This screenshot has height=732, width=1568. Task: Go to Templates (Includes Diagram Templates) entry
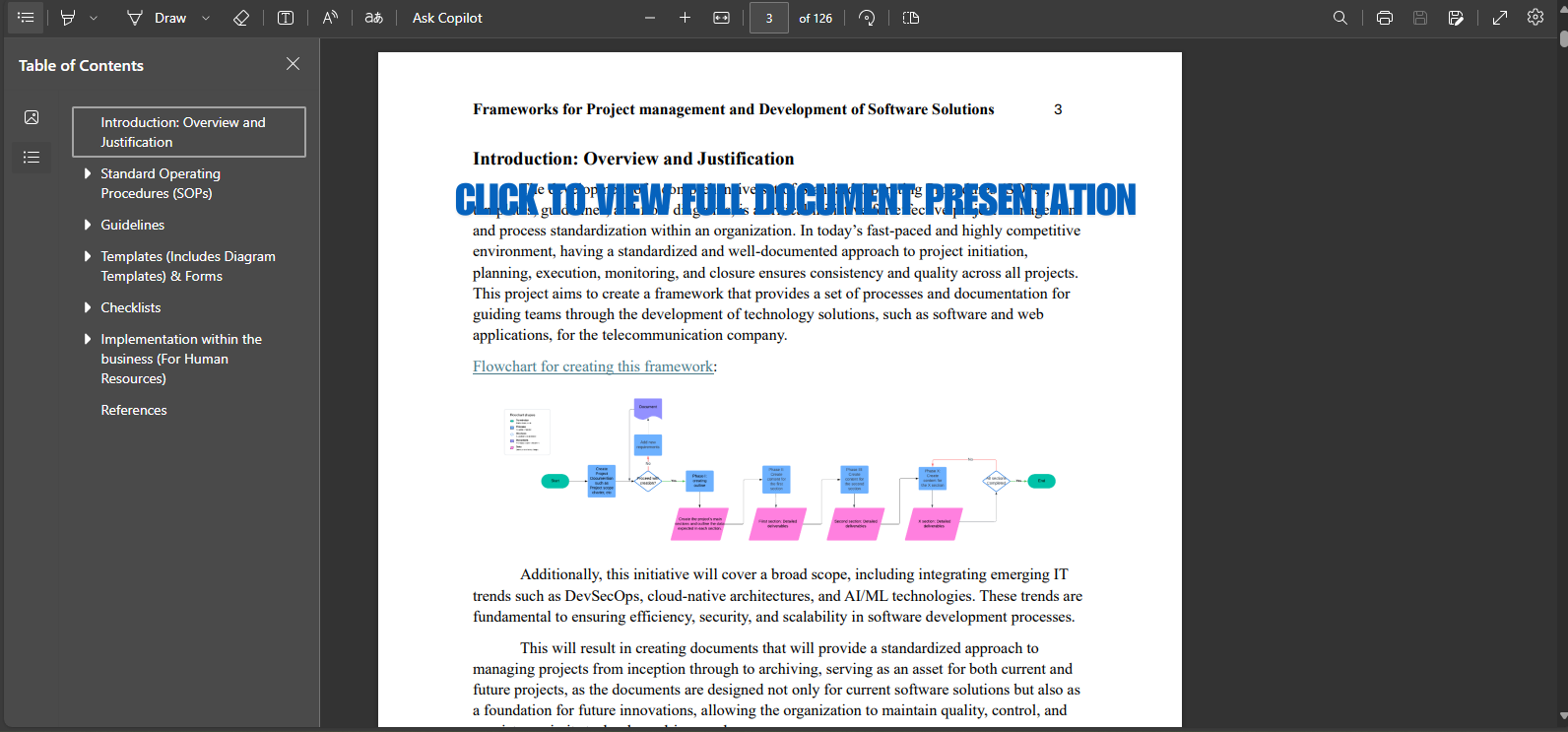[x=188, y=266]
